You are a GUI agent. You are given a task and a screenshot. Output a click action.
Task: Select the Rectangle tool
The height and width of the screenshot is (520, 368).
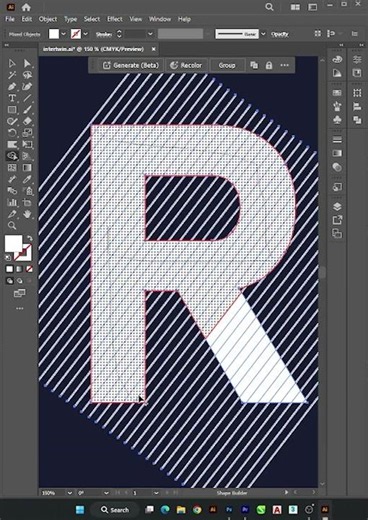pos(12,110)
